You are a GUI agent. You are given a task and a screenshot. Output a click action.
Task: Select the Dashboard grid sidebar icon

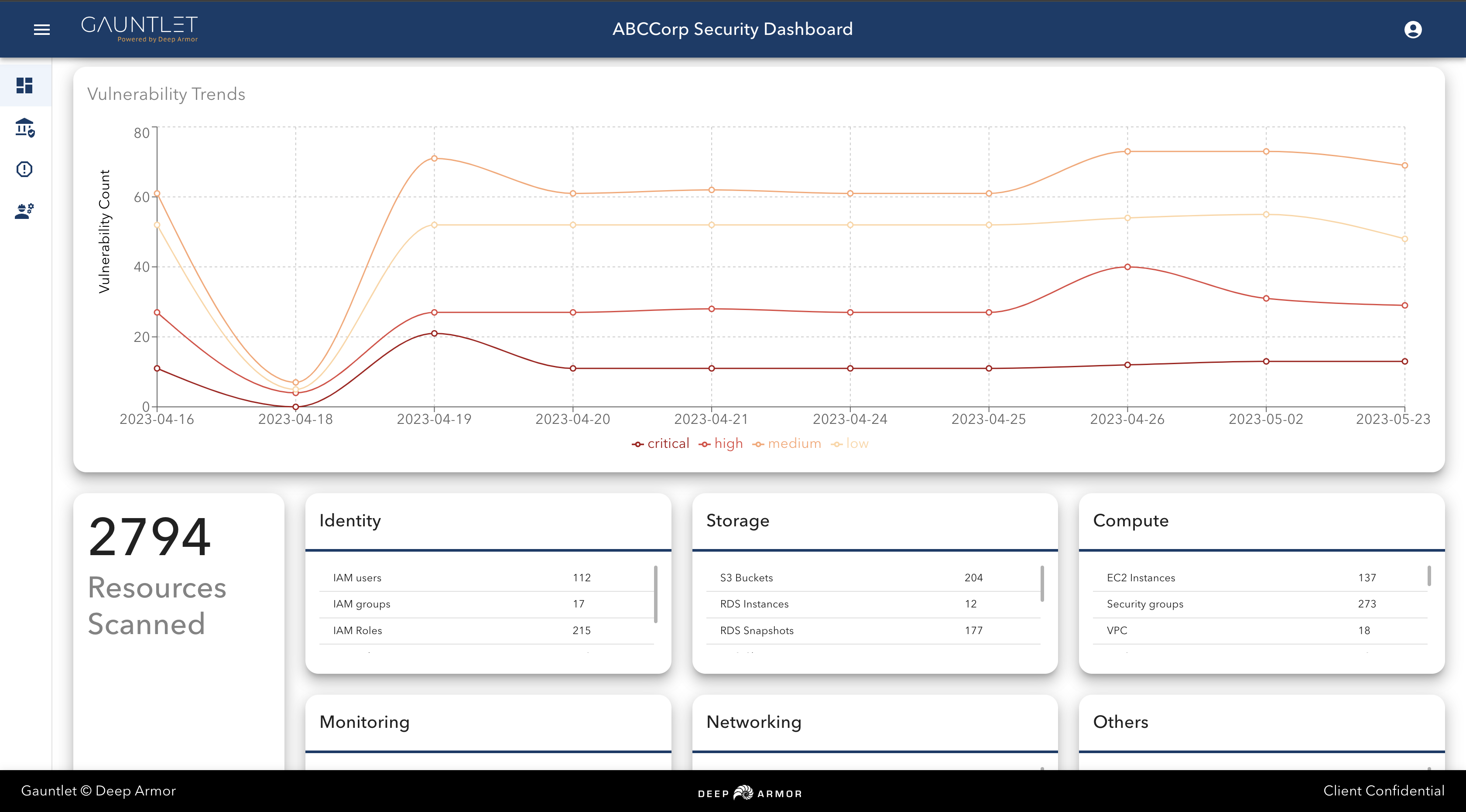(24, 85)
